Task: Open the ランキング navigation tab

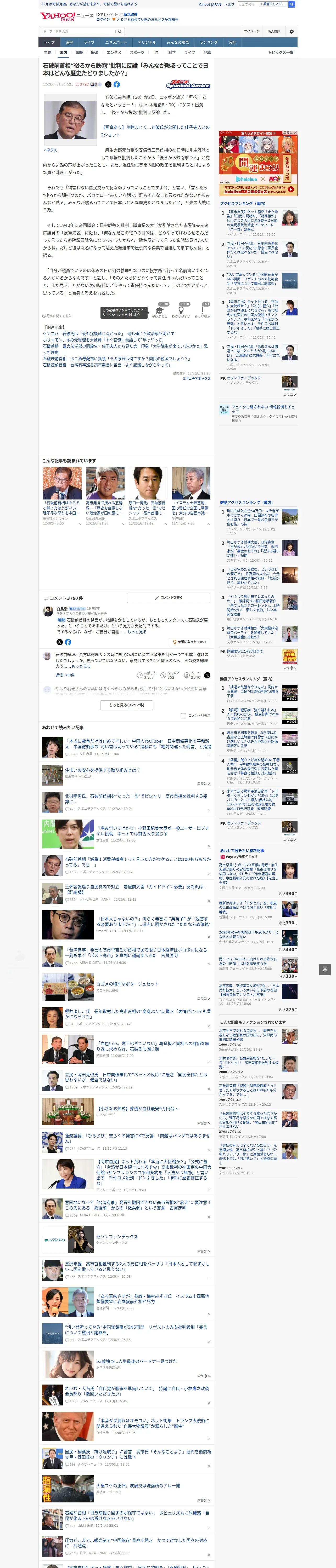Action: tap(209, 43)
